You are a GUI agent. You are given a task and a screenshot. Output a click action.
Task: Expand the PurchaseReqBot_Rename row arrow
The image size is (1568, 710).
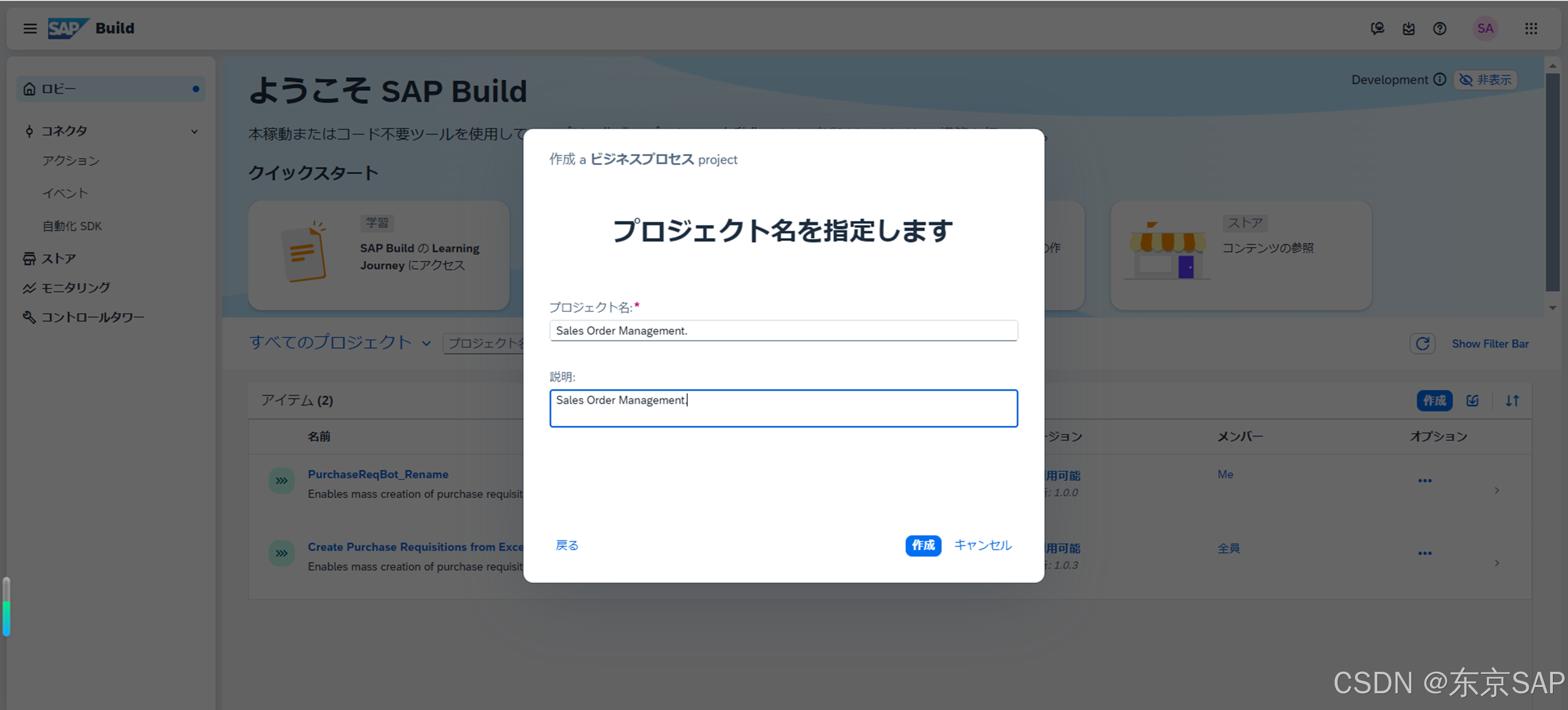1497,491
